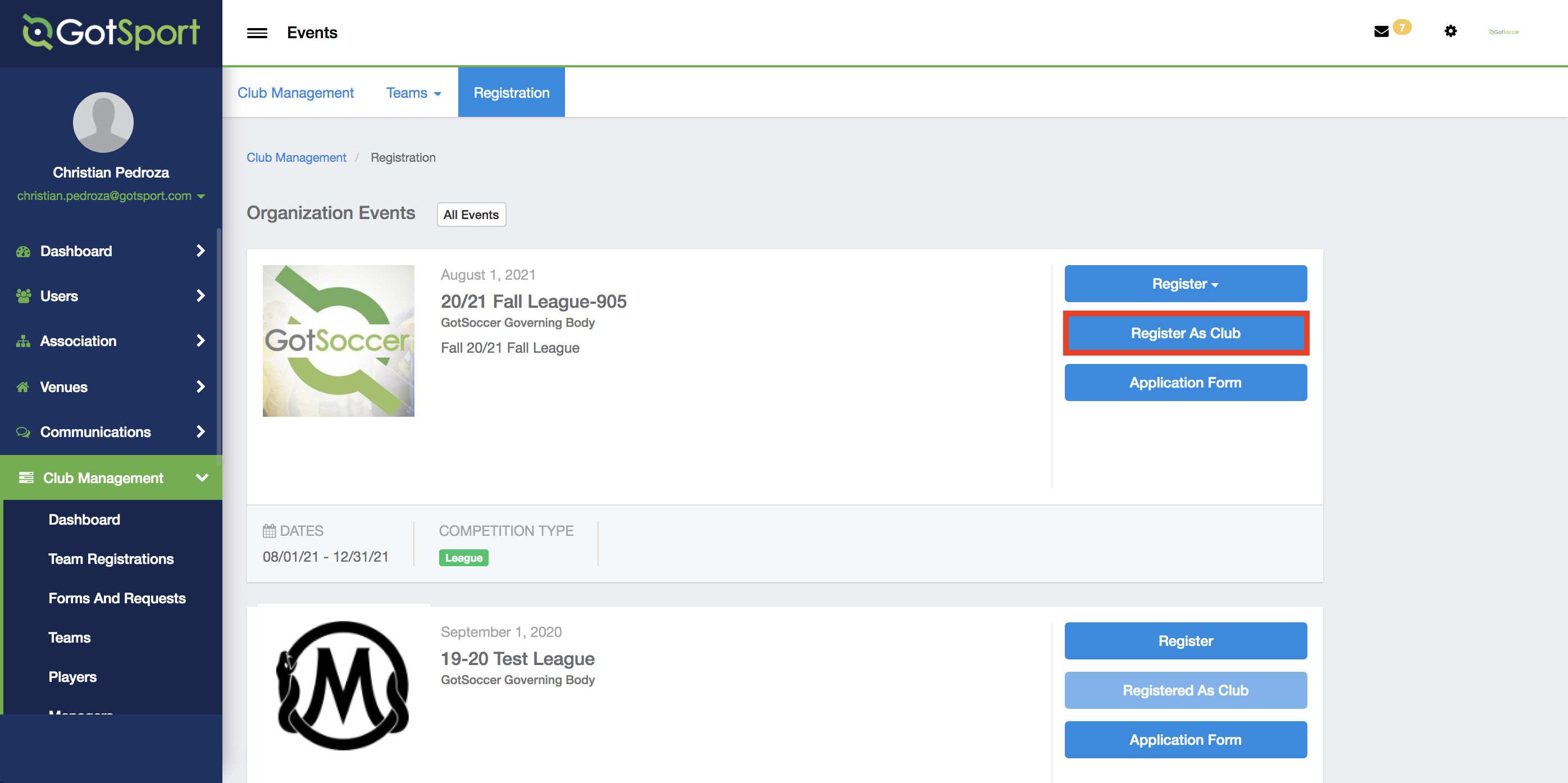The image size is (1568, 783).
Task: Open the hamburger menu icon
Action: (x=257, y=33)
